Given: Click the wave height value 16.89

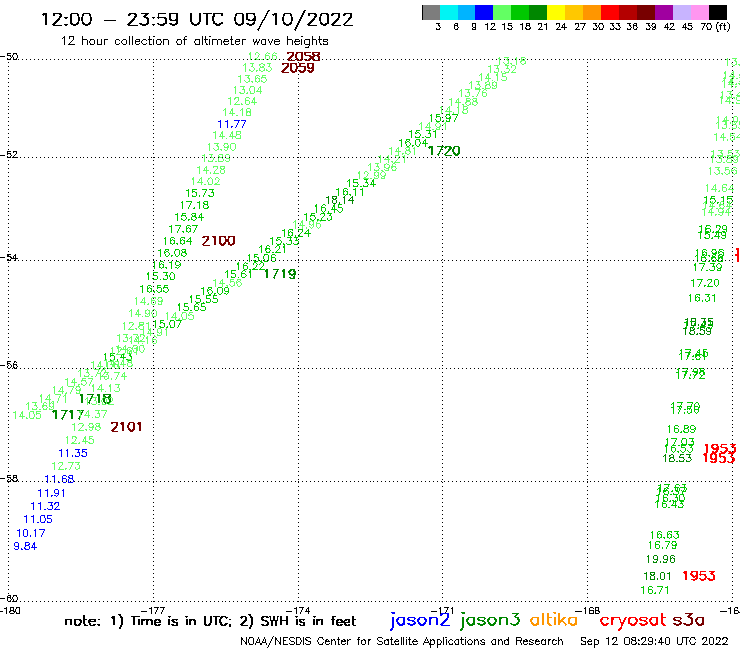Looking at the screenshot, I should (x=681, y=429).
